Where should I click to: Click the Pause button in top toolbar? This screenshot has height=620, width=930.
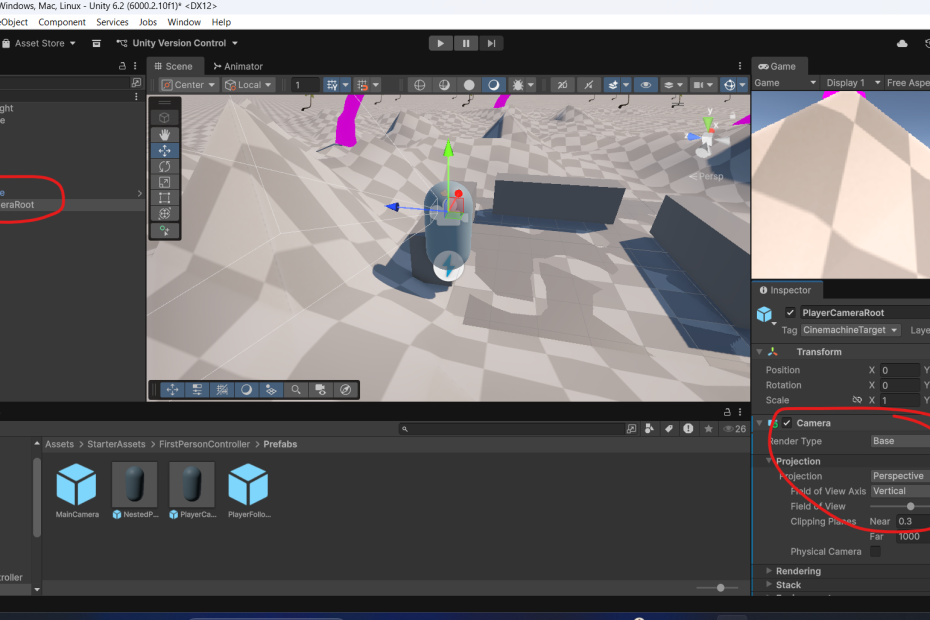[466, 43]
